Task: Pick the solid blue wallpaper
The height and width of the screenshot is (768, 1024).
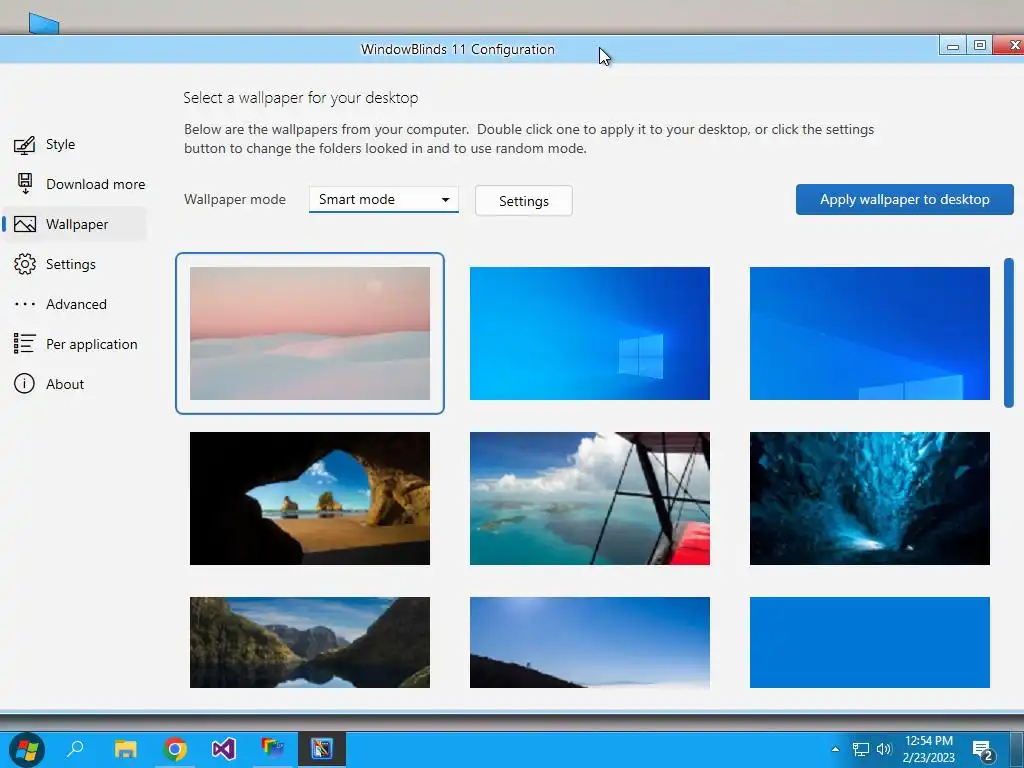Action: tap(869, 642)
